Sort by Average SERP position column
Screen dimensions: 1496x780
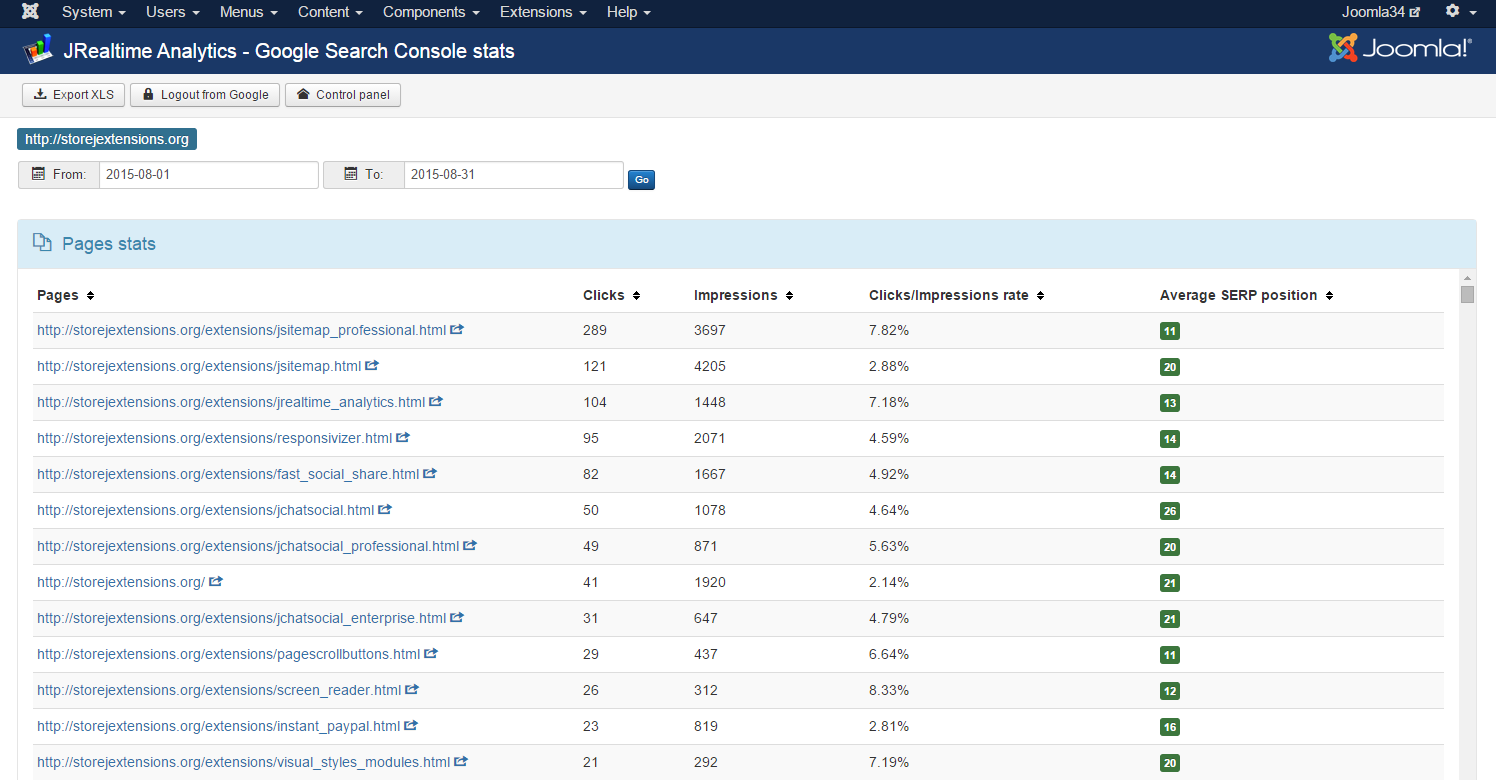(1247, 295)
